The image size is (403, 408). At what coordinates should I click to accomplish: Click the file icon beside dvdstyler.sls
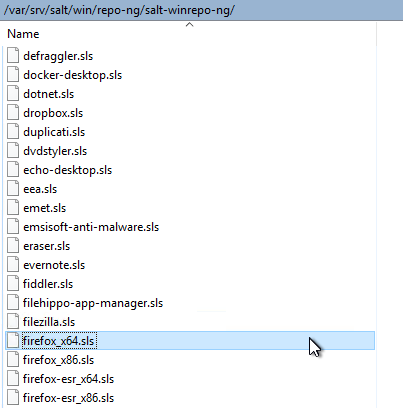[13, 150]
